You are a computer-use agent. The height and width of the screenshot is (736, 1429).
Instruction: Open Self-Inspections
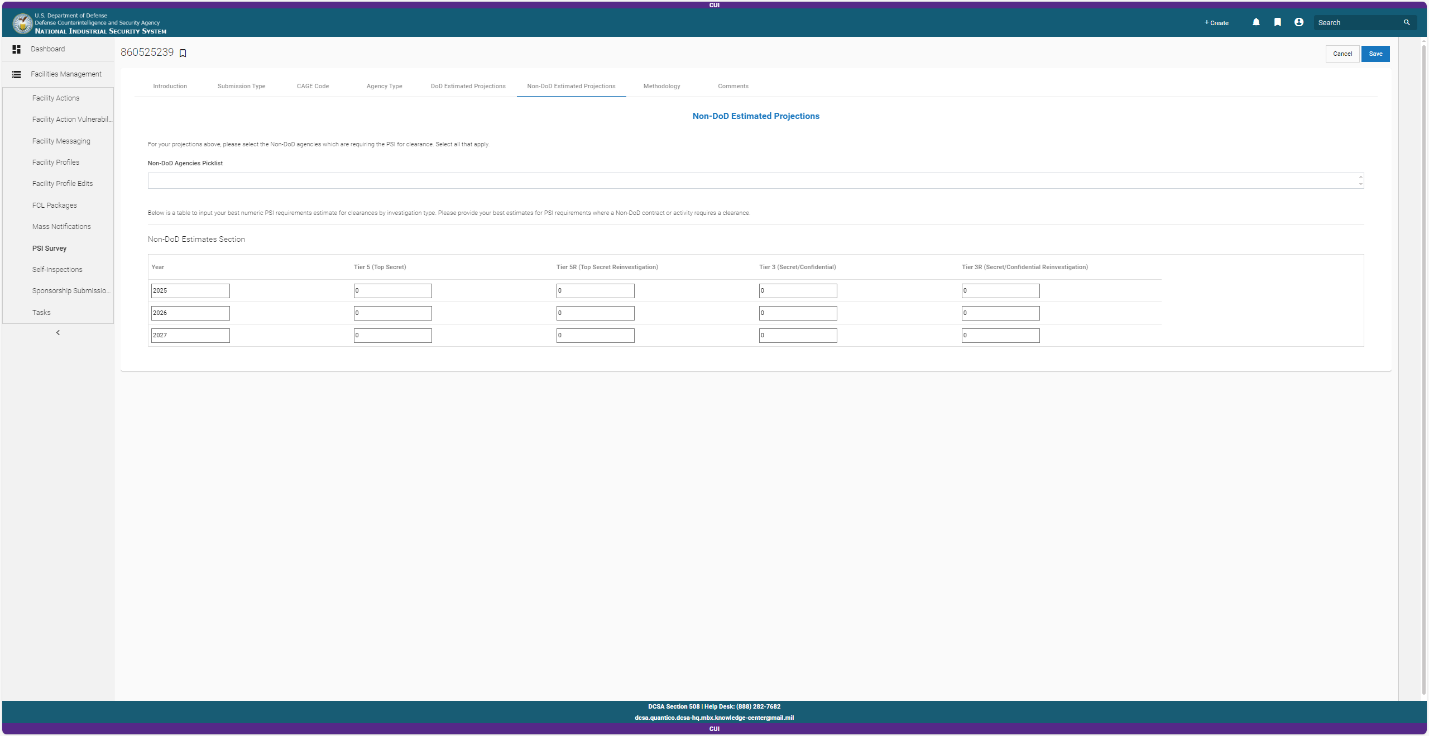(58, 270)
